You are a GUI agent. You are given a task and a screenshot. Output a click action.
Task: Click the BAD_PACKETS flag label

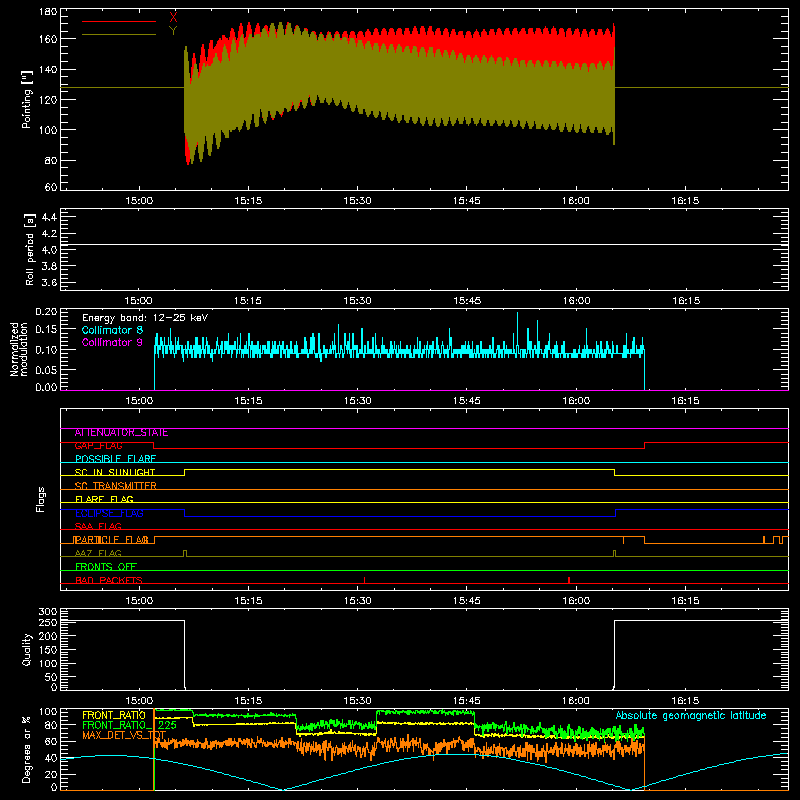pyautogui.click(x=109, y=580)
